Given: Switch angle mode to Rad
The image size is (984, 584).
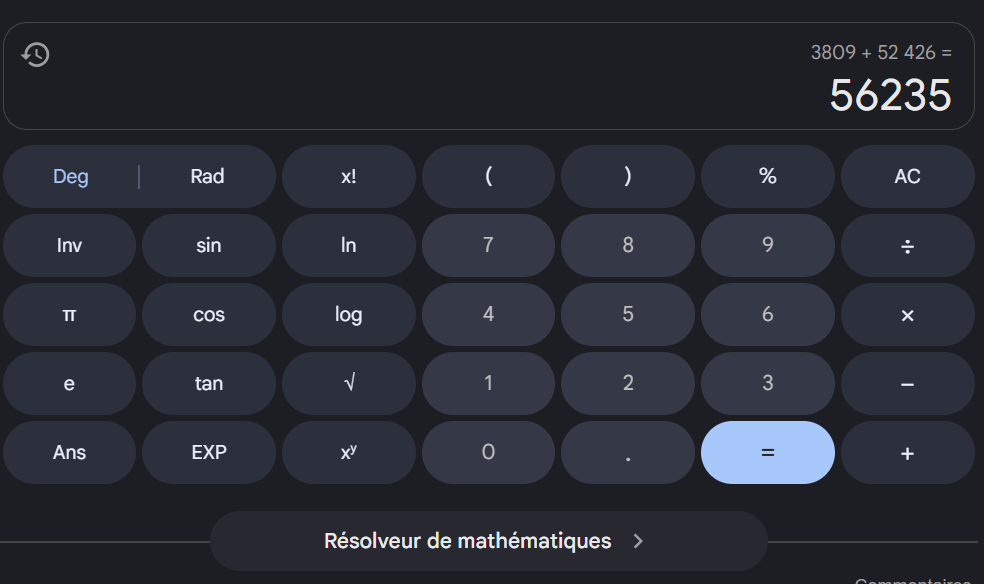Looking at the screenshot, I should (207, 177).
